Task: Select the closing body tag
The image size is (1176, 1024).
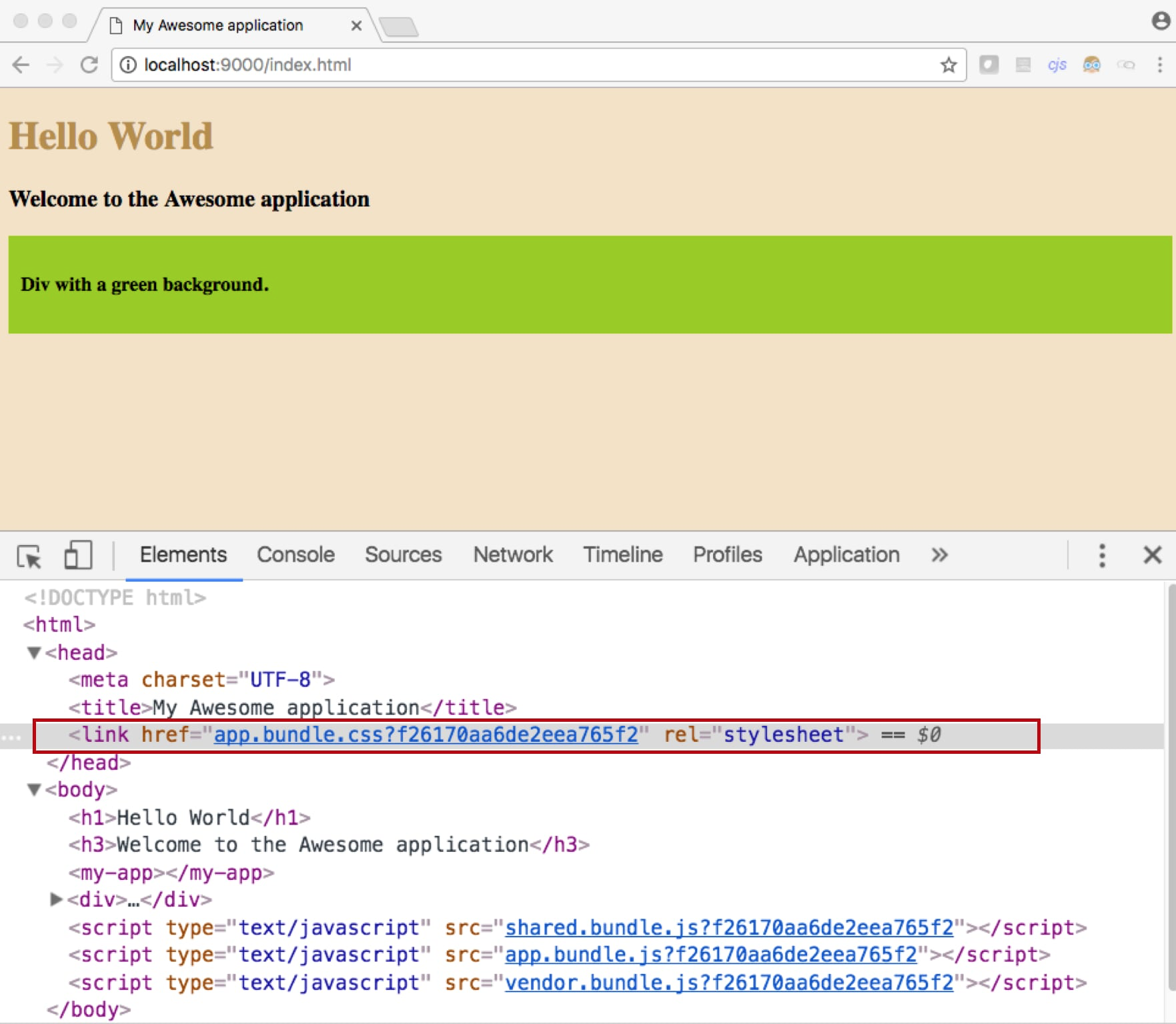Action: pyautogui.click(x=89, y=1010)
